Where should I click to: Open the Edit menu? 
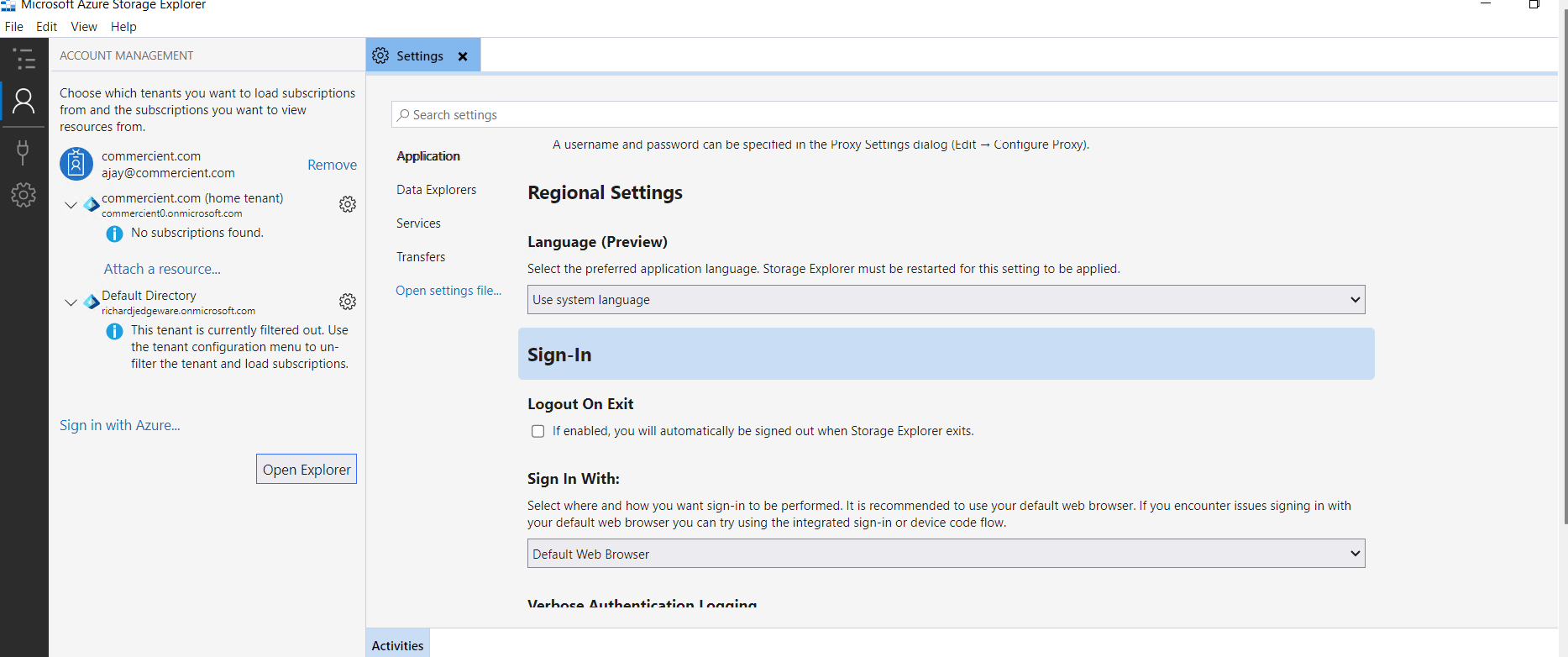pos(46,27)
